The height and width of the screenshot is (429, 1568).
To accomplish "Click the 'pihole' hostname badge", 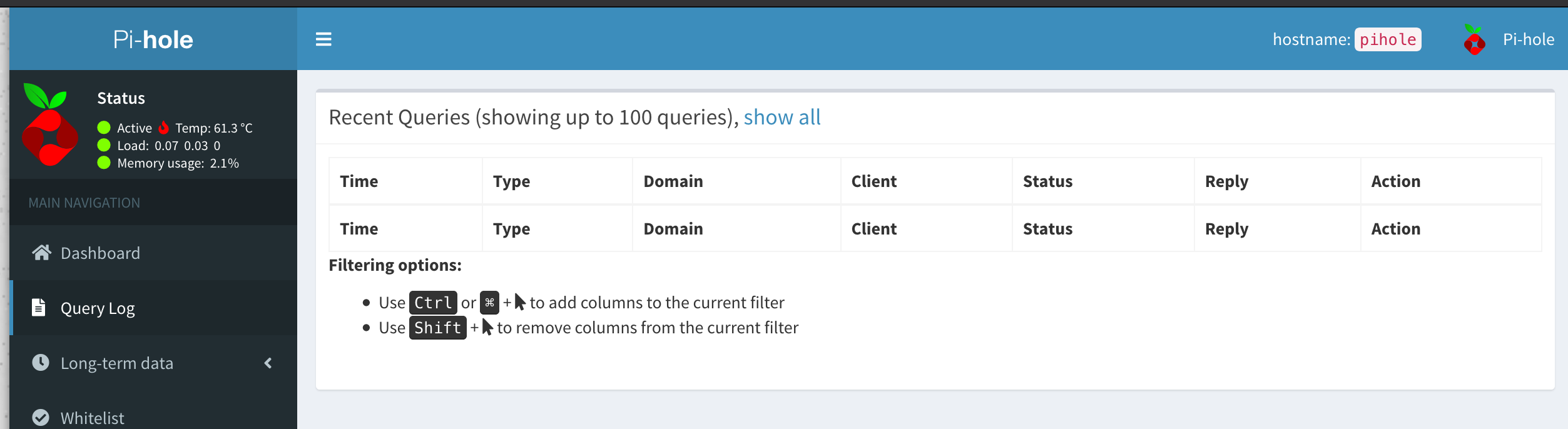I will pos(1388,39).
